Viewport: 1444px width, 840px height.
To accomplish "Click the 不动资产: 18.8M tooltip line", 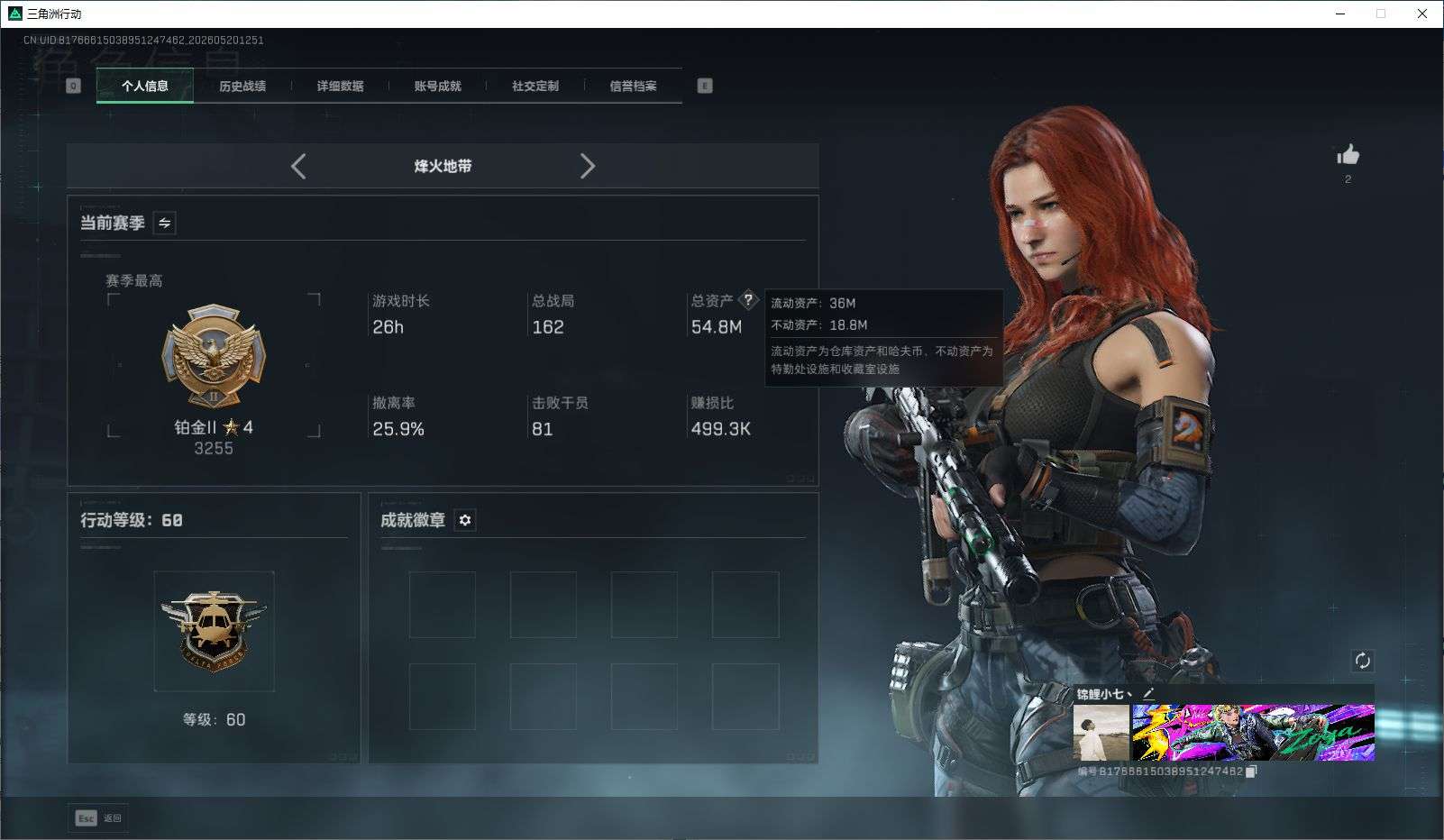I will pyautogui.click(x=819, y=325).
